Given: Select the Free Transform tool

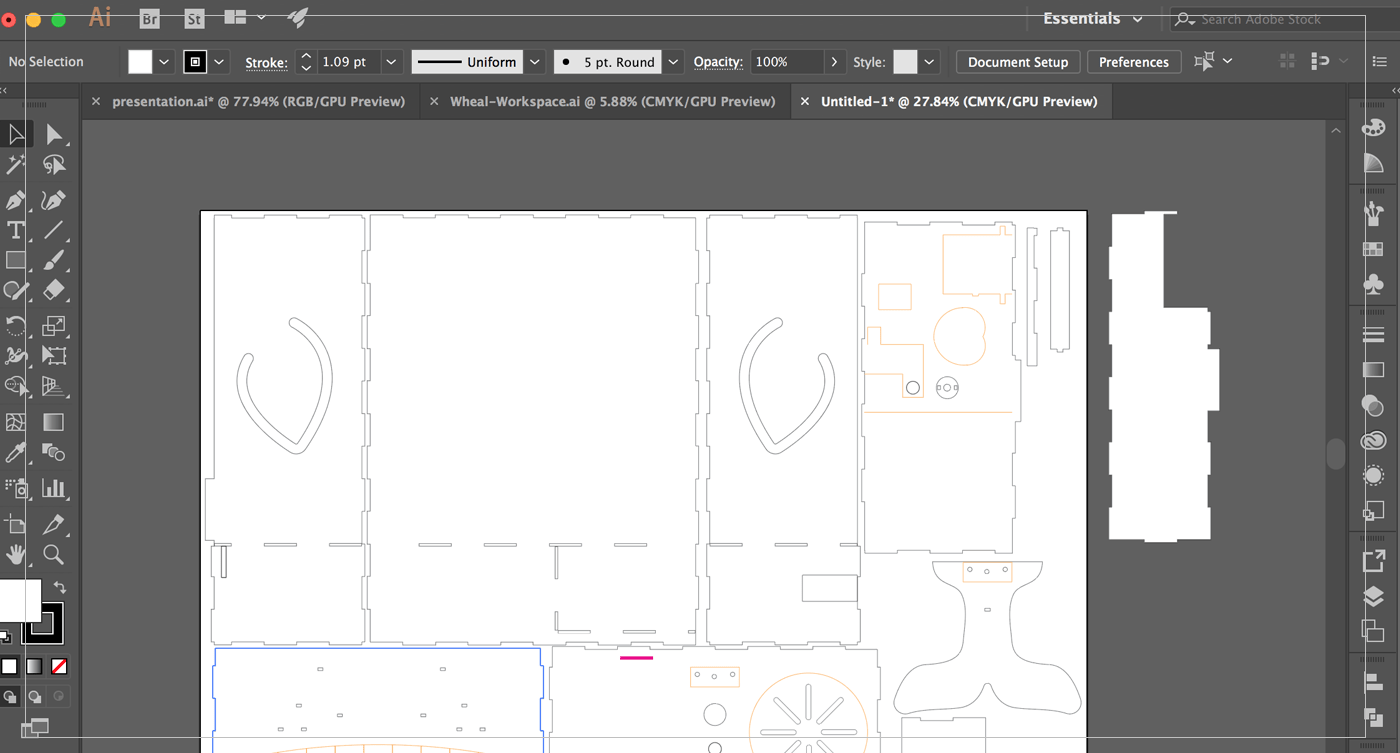Looking at the screenshot, I should click(x=54, y=355).
